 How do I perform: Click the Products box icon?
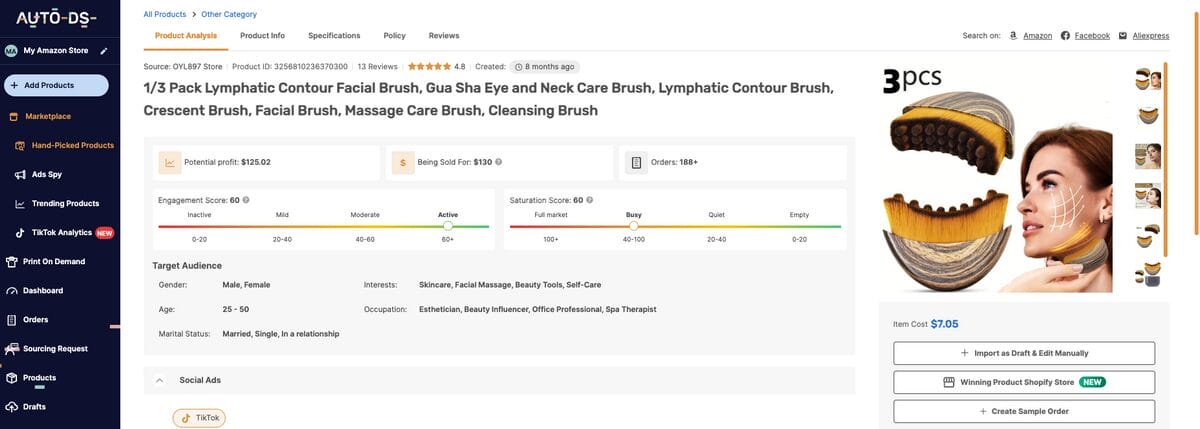pos(12,378)
